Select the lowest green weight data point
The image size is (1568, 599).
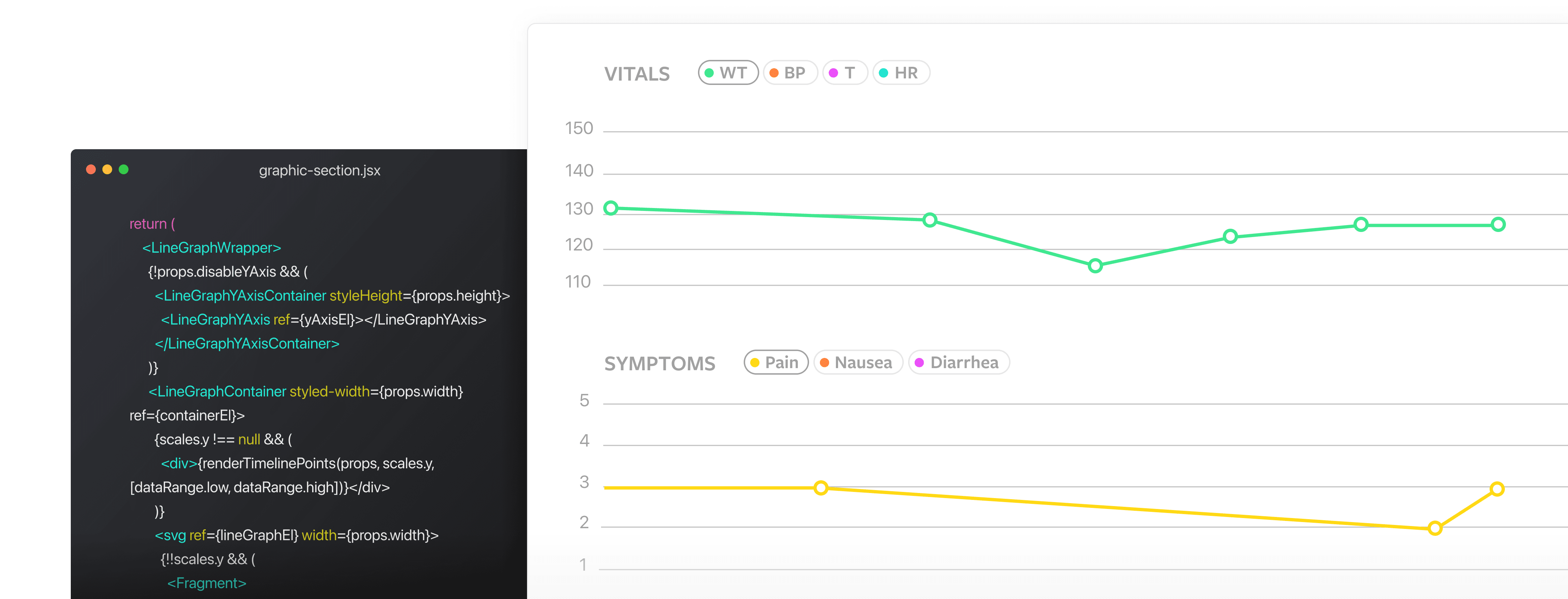point(1095,265)
